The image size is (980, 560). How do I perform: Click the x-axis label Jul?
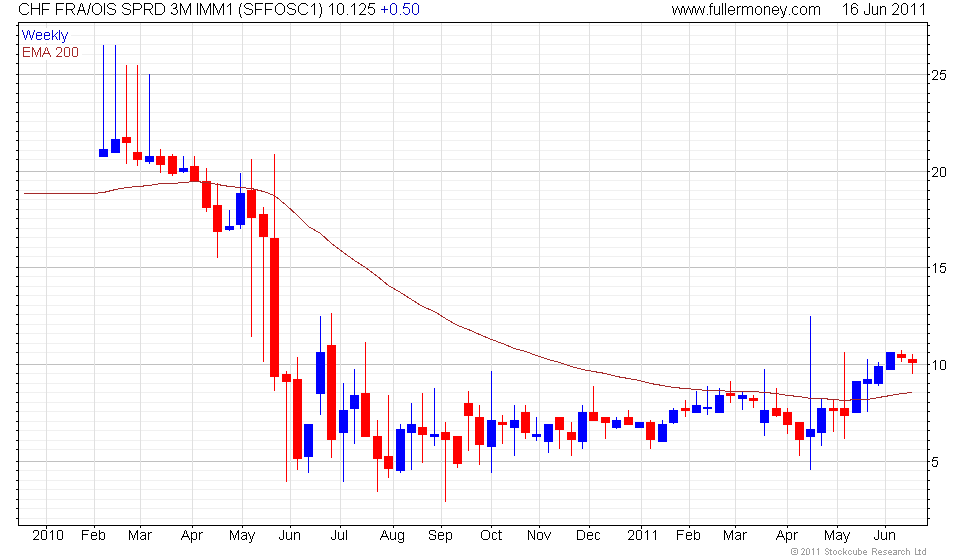click(x=339, y=536)
